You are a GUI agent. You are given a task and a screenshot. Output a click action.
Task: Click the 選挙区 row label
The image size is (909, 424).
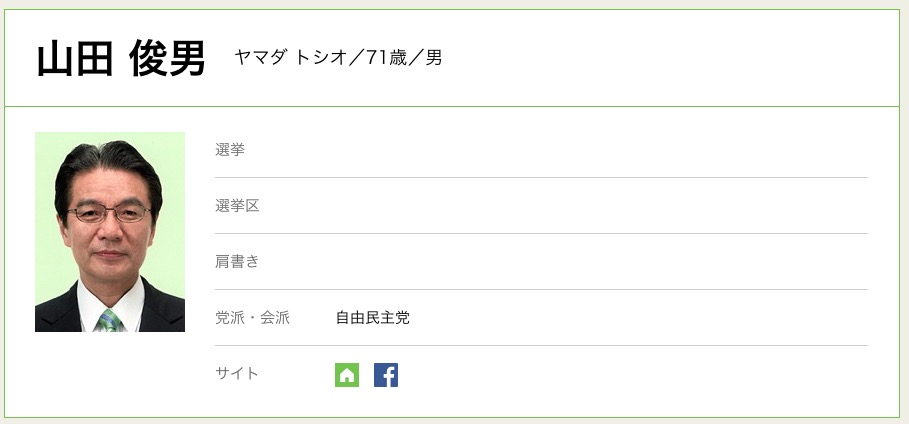237,206
